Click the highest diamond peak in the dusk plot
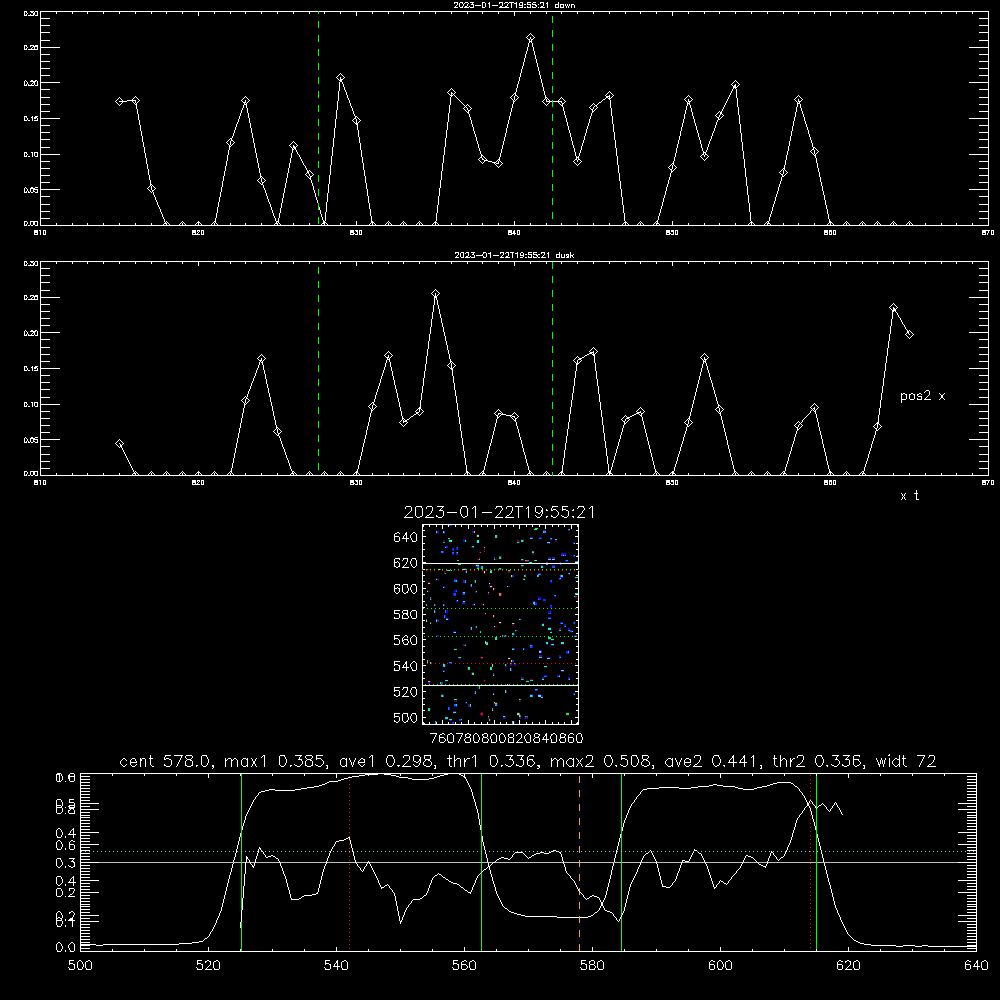 [436, 294]
